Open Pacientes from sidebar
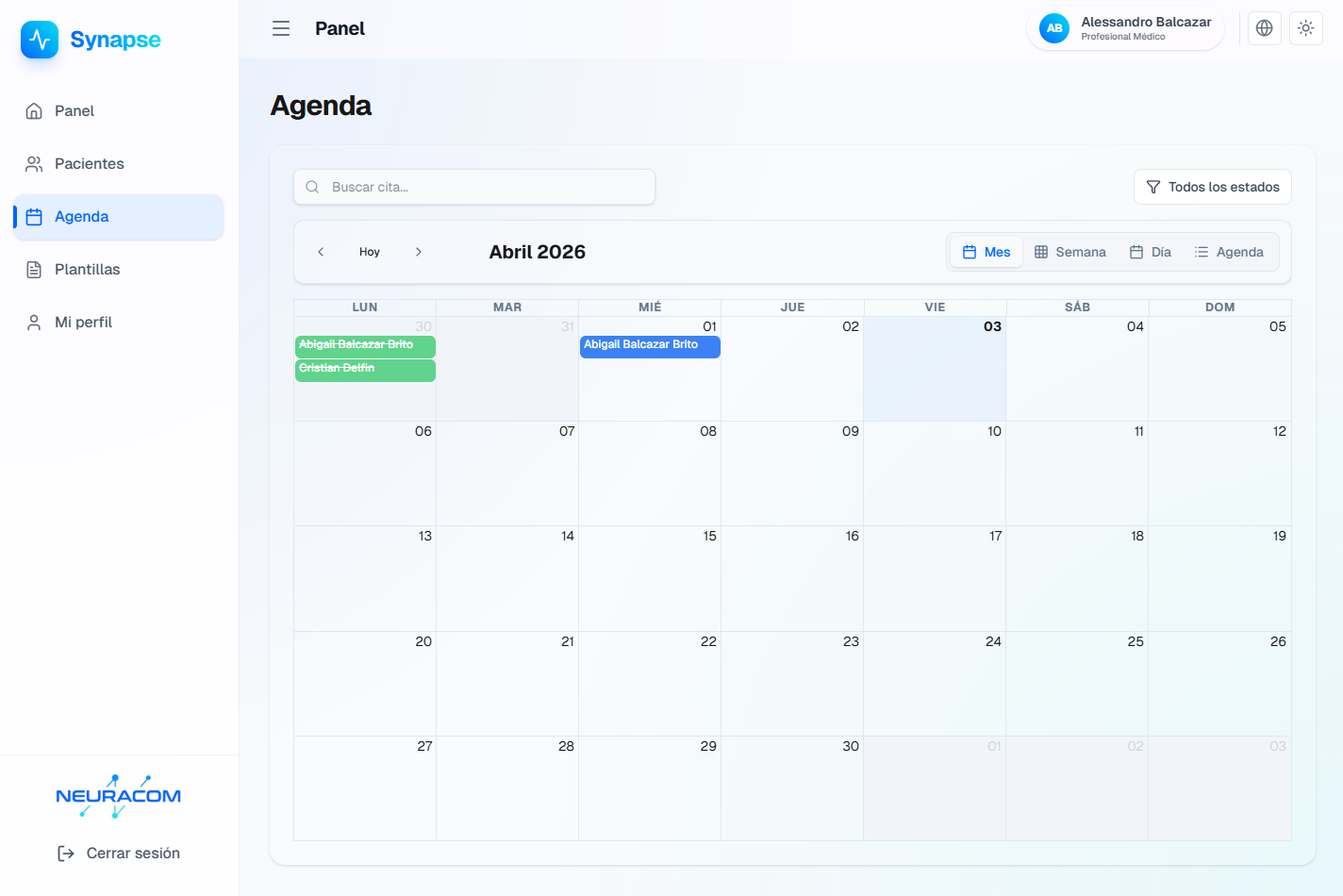Screen dimensions: 1343x896 pos(89,164)
